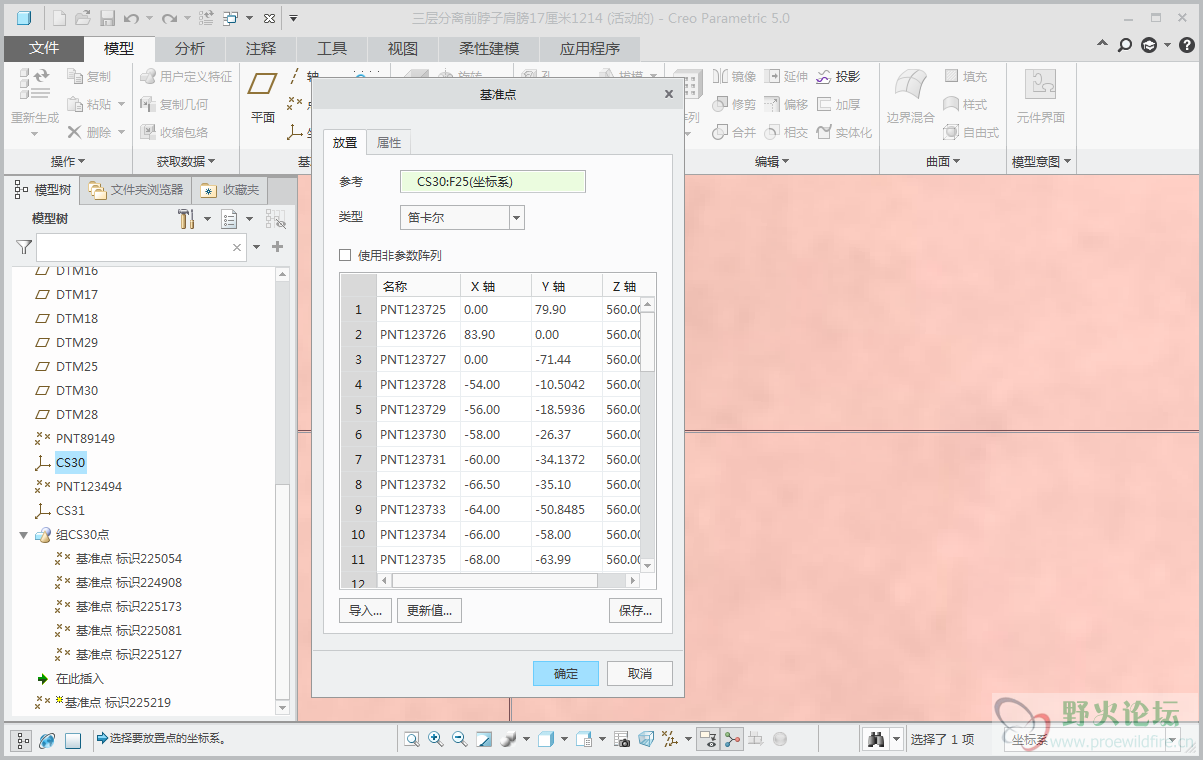Click the model tree search field

pos(141,247)
